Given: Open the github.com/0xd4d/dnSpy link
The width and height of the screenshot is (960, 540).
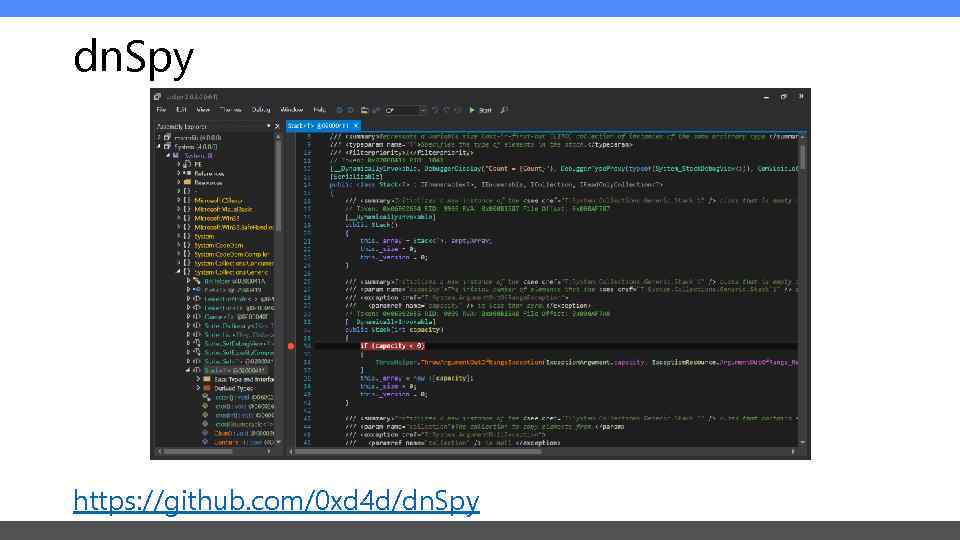Looking at the screenshot, I should 276,501.
